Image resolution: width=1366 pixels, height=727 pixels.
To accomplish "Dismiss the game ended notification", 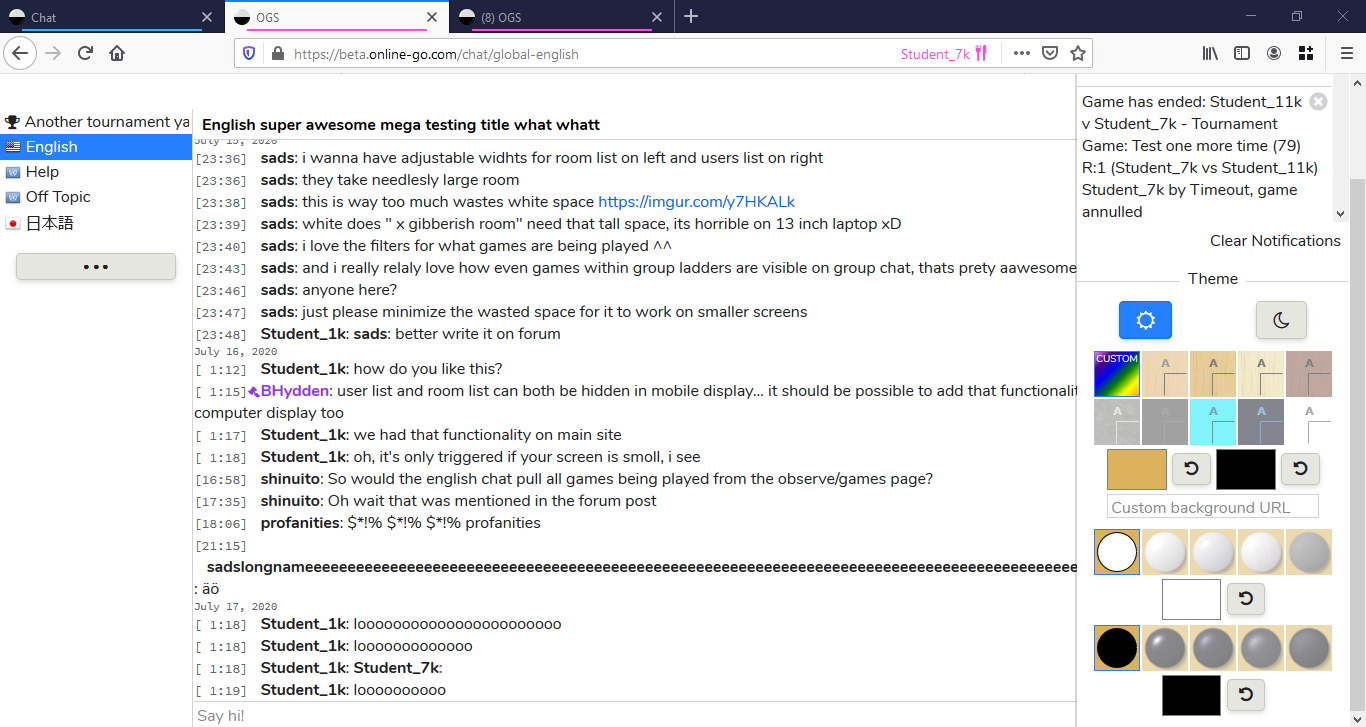I will click(x=1318, y=101).
